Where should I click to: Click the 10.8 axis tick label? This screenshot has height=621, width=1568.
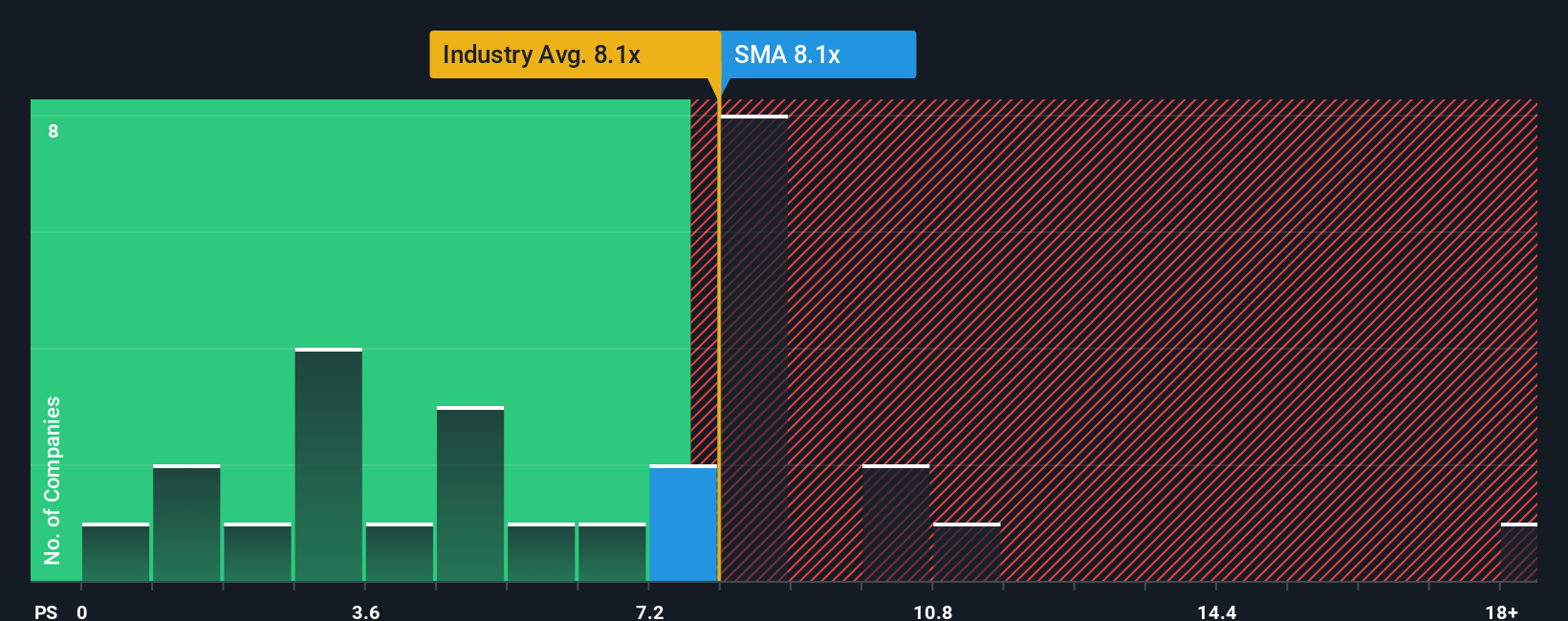coord(933,611)
